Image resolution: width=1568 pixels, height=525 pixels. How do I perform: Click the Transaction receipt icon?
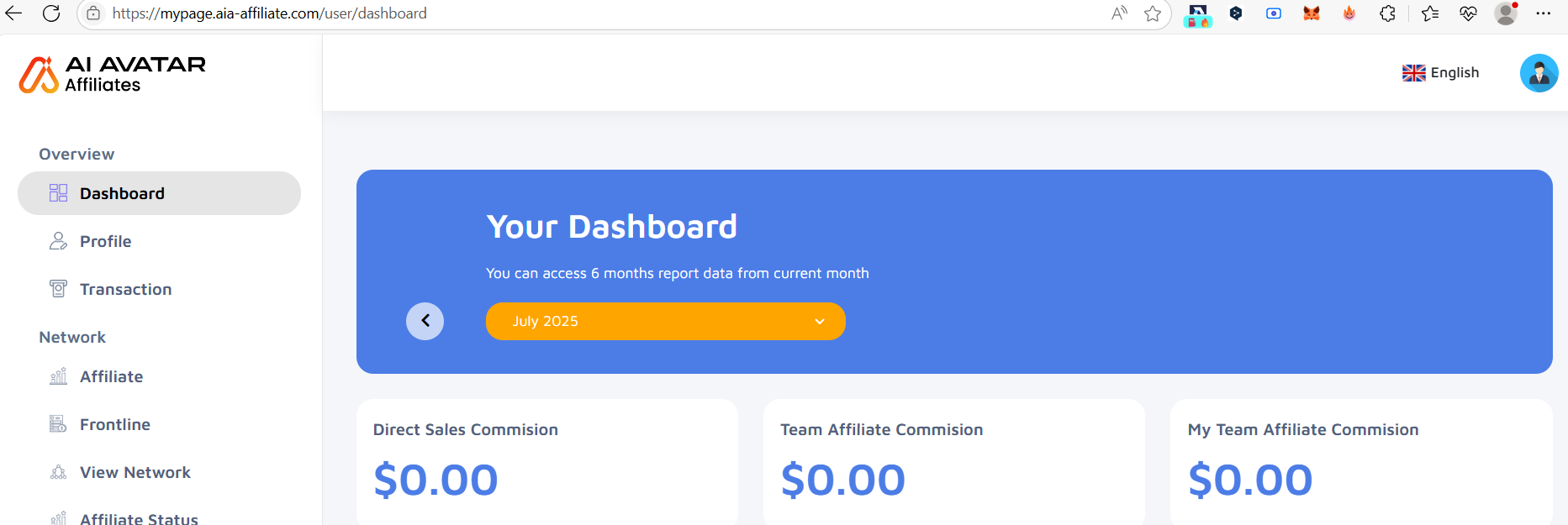click(58, 289)
